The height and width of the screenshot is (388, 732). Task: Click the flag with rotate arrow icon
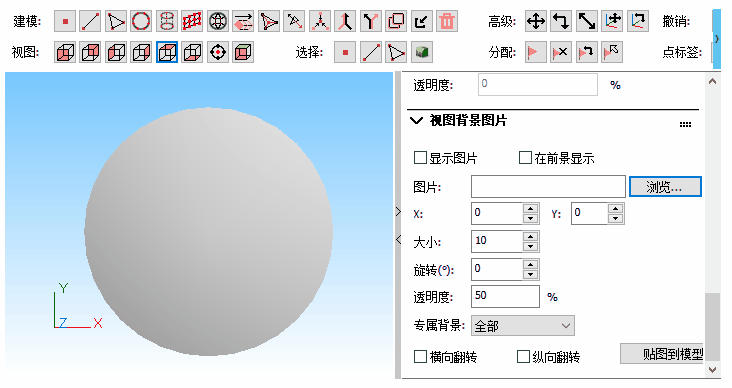(587, 52)
